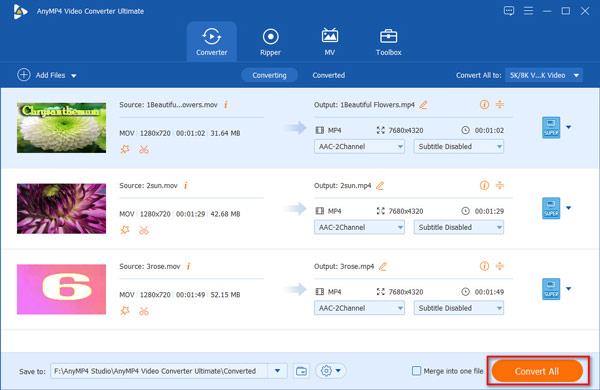The width and height of the screenshot is (600, 390).
Task: Start conversion with Convert All button
Action: [537, 371]
